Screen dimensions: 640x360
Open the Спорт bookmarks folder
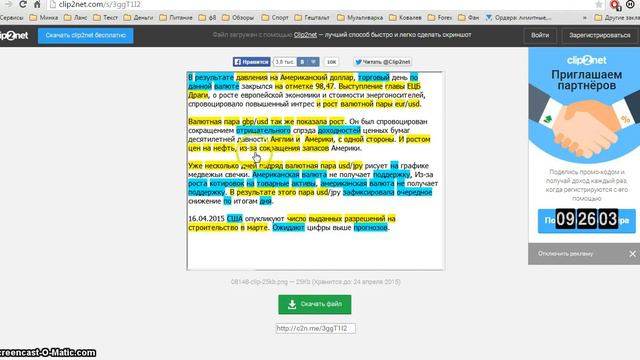[275, 18]
